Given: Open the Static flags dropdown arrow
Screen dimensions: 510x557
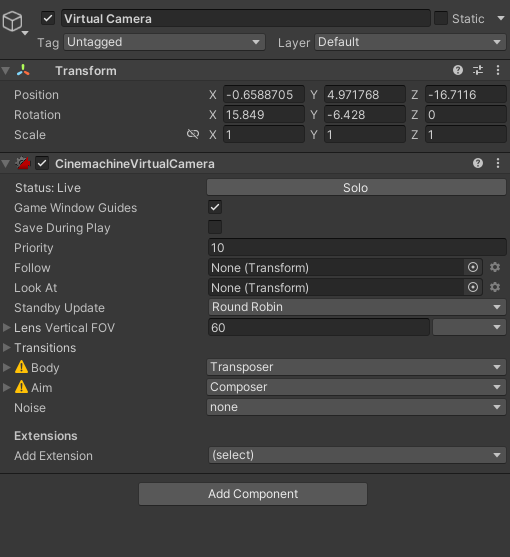Looking at the screenshot, I should tap(501, 18).
